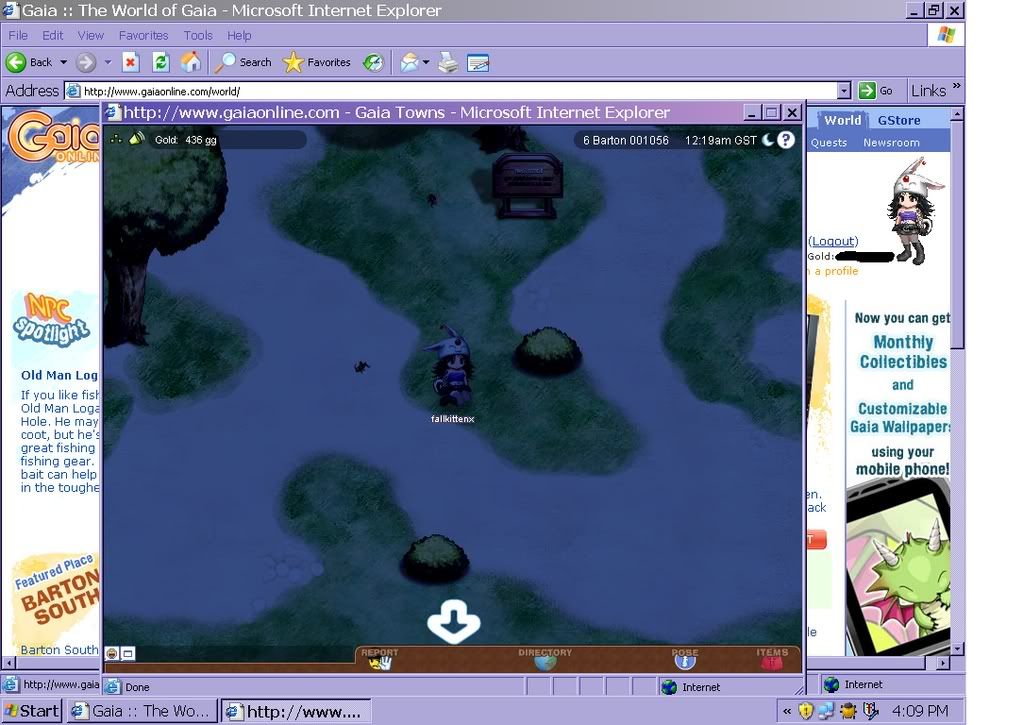1023x725 pixels.
Task: Click the green dragon mobile phone ad
Action: (x=899, y=568)
